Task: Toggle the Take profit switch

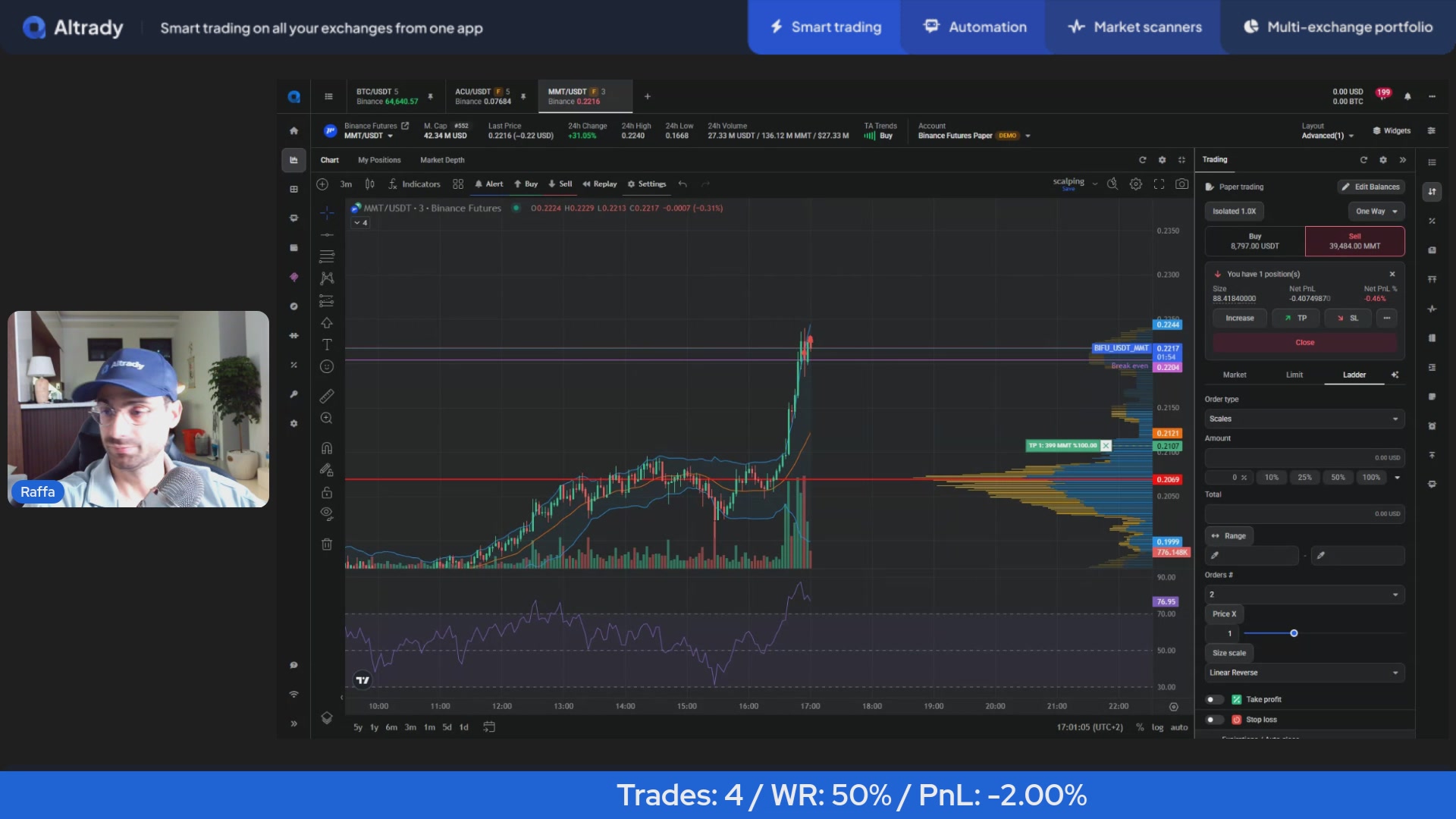Action: point(1214,699)
